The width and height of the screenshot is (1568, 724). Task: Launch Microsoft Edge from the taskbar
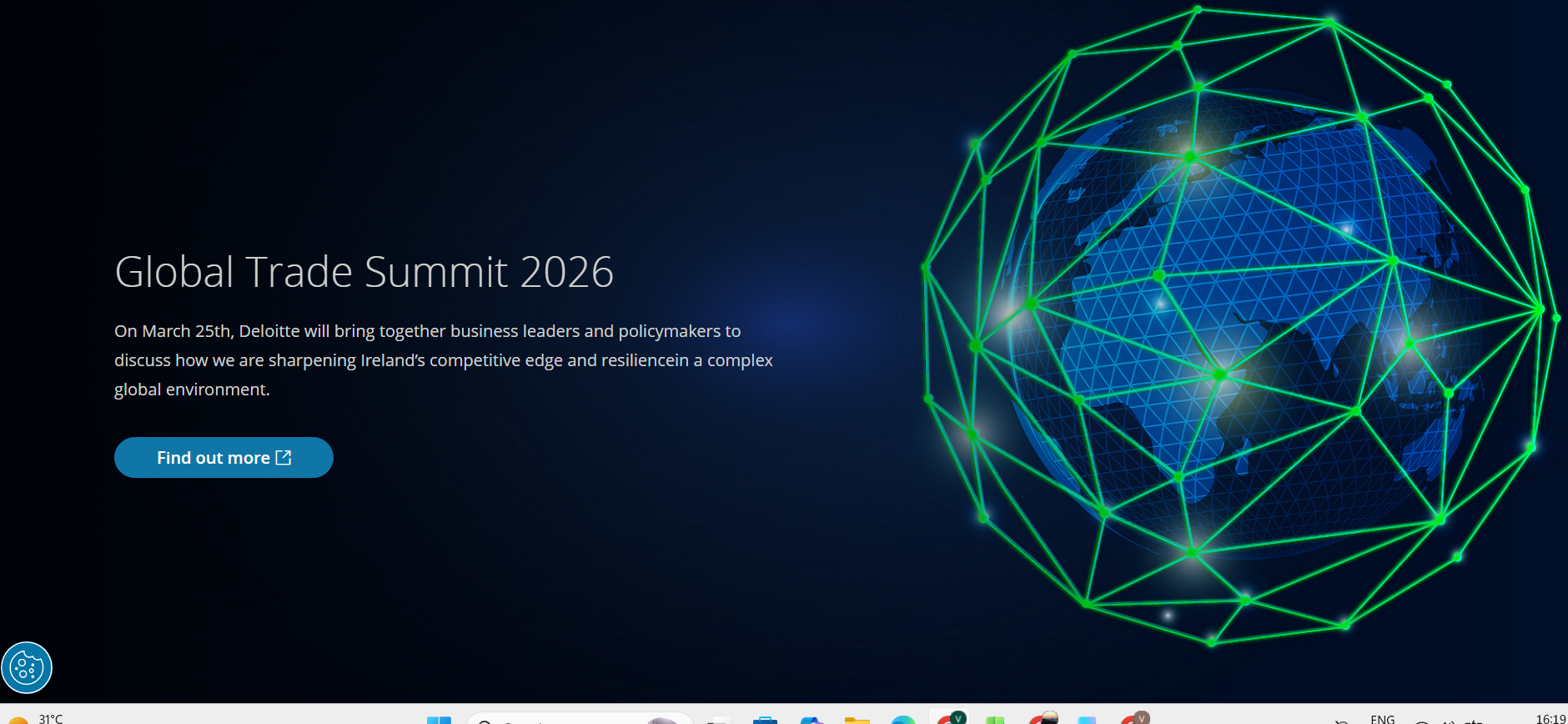click(902, 720)
